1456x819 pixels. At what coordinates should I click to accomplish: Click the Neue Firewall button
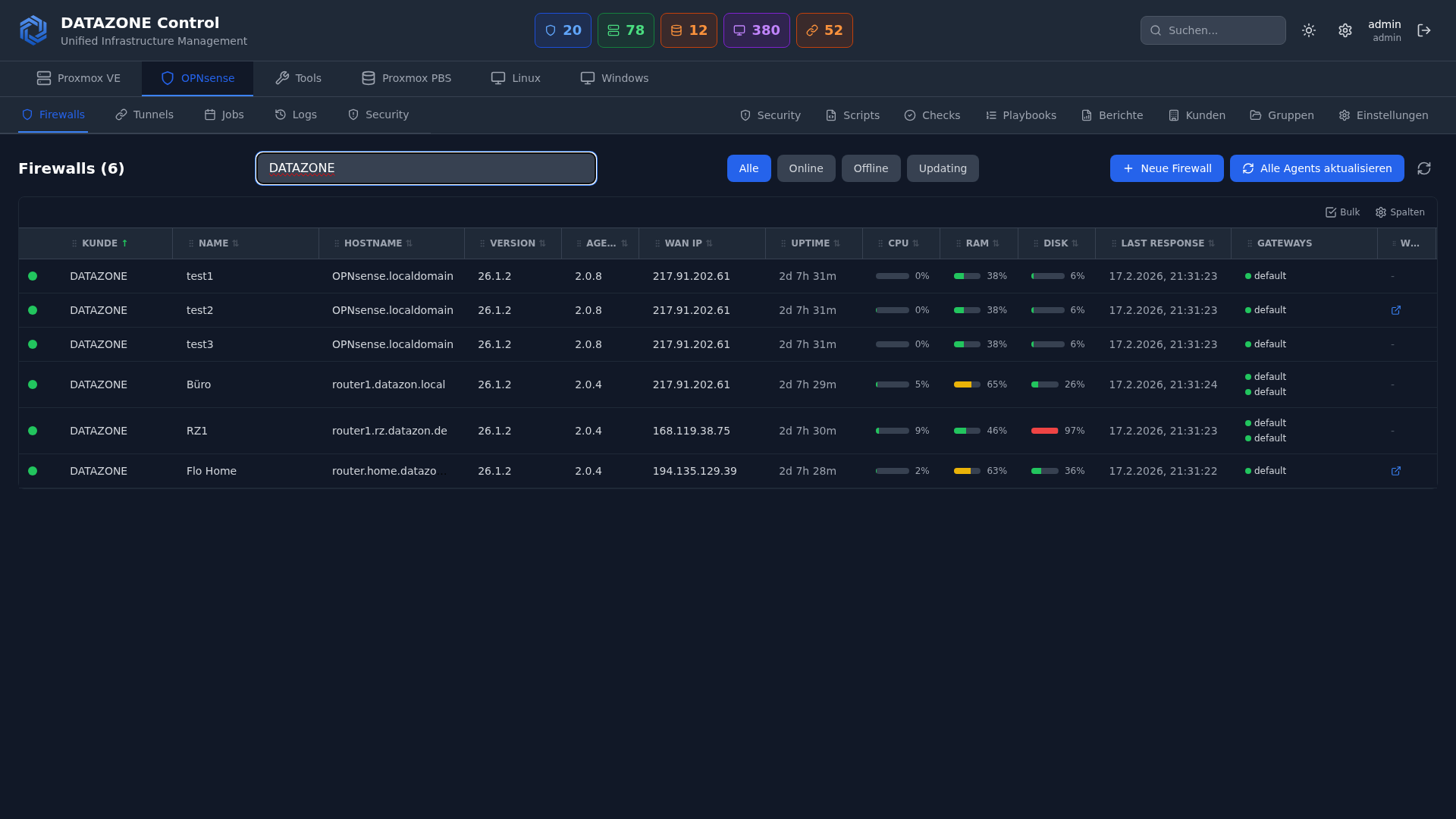pos(1166,168)
